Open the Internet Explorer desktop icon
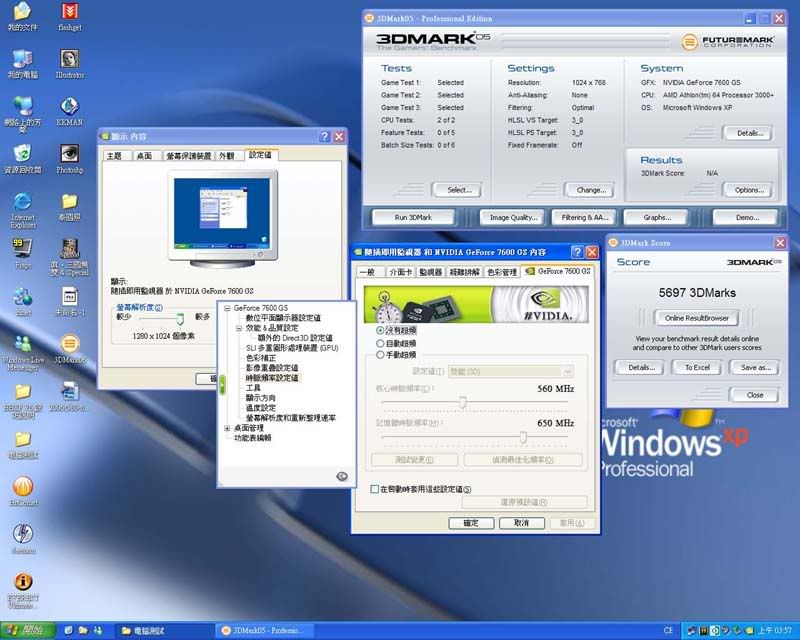This screenshot has height=640, width=800. 22,210
